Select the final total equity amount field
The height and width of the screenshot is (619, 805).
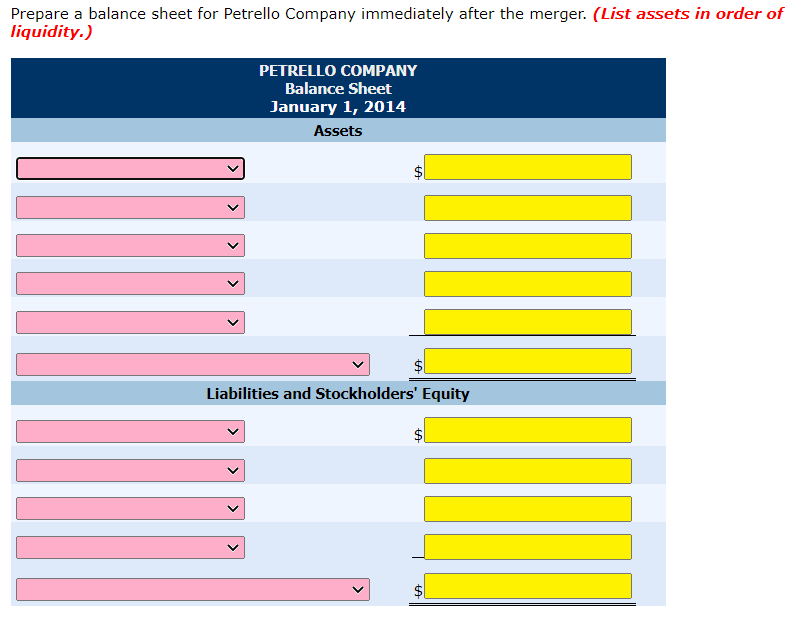click(528, 586)
